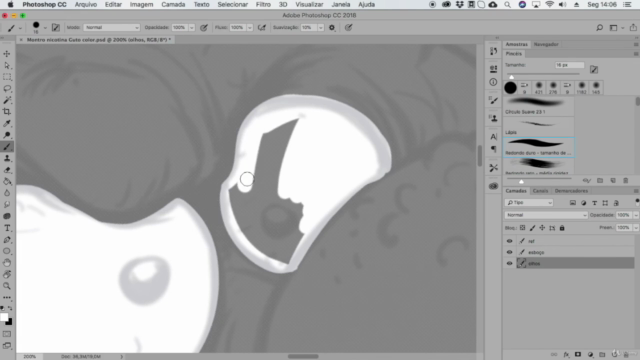
Task: Open the Opacidade dropdown arrow in options bar
Action: (x=191, y=28)
